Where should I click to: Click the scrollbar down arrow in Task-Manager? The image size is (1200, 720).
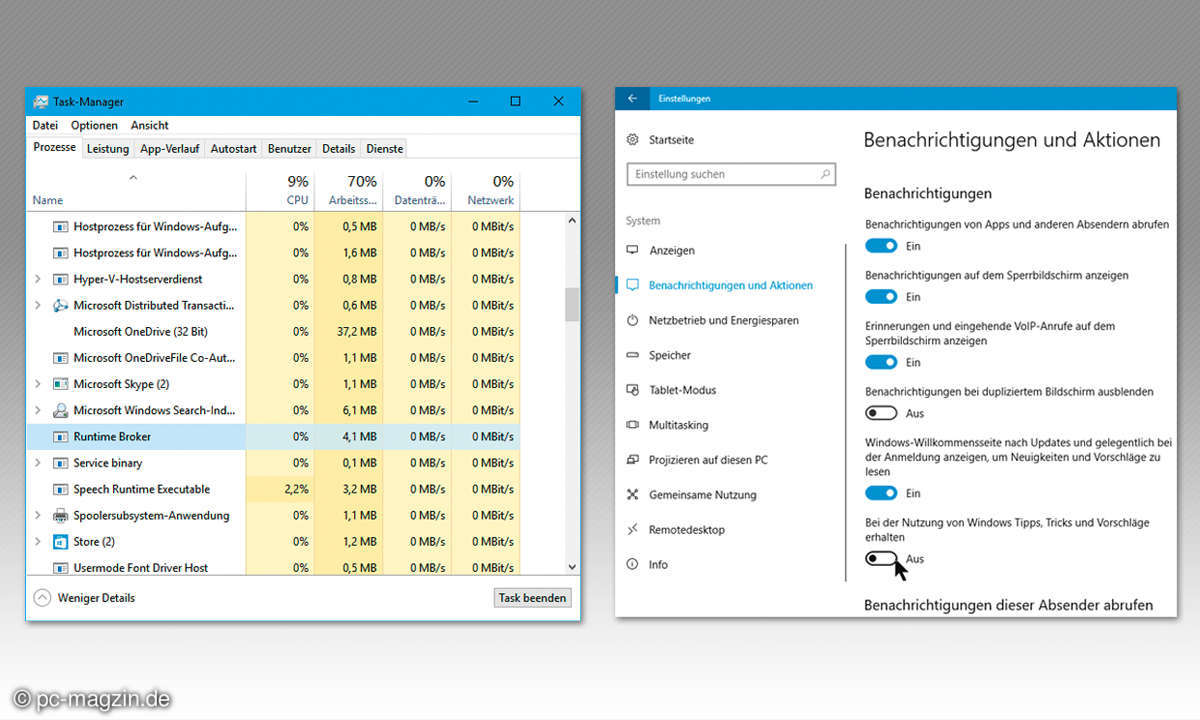(572, 567)
